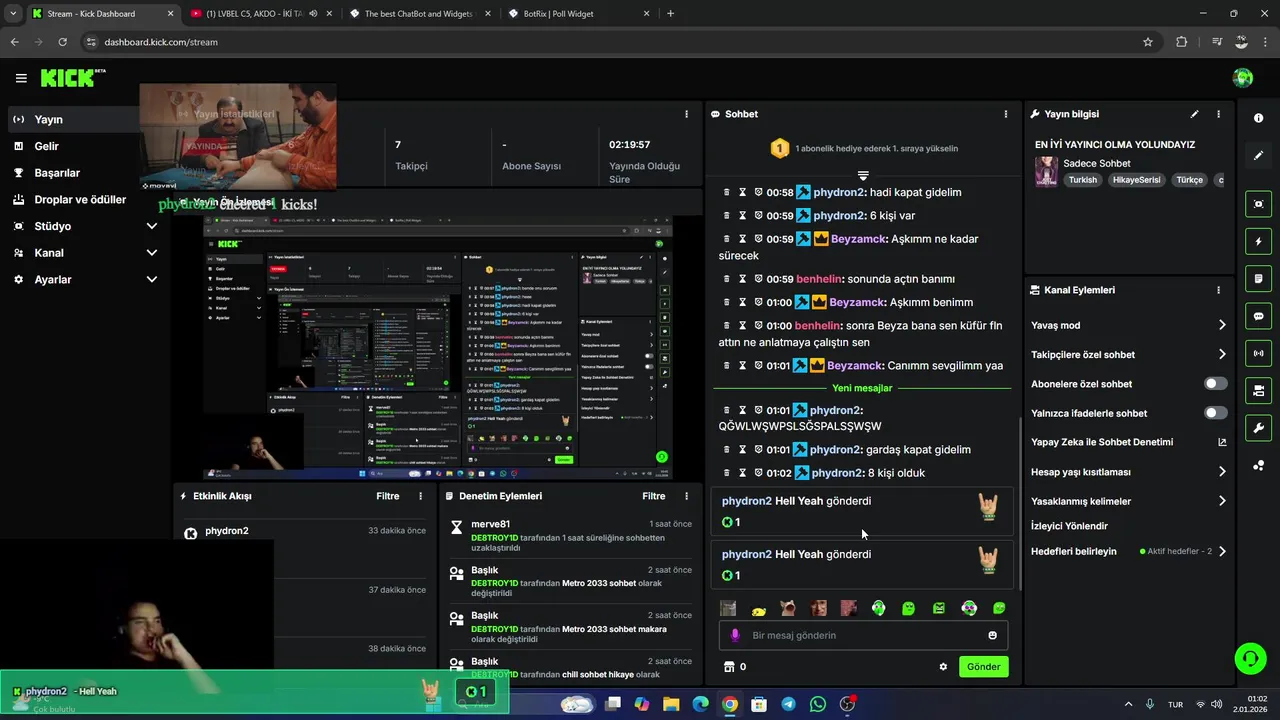1280x720 pixels.
Task: Open the note page icon in the right toolbar
Action: point(1258,278)
